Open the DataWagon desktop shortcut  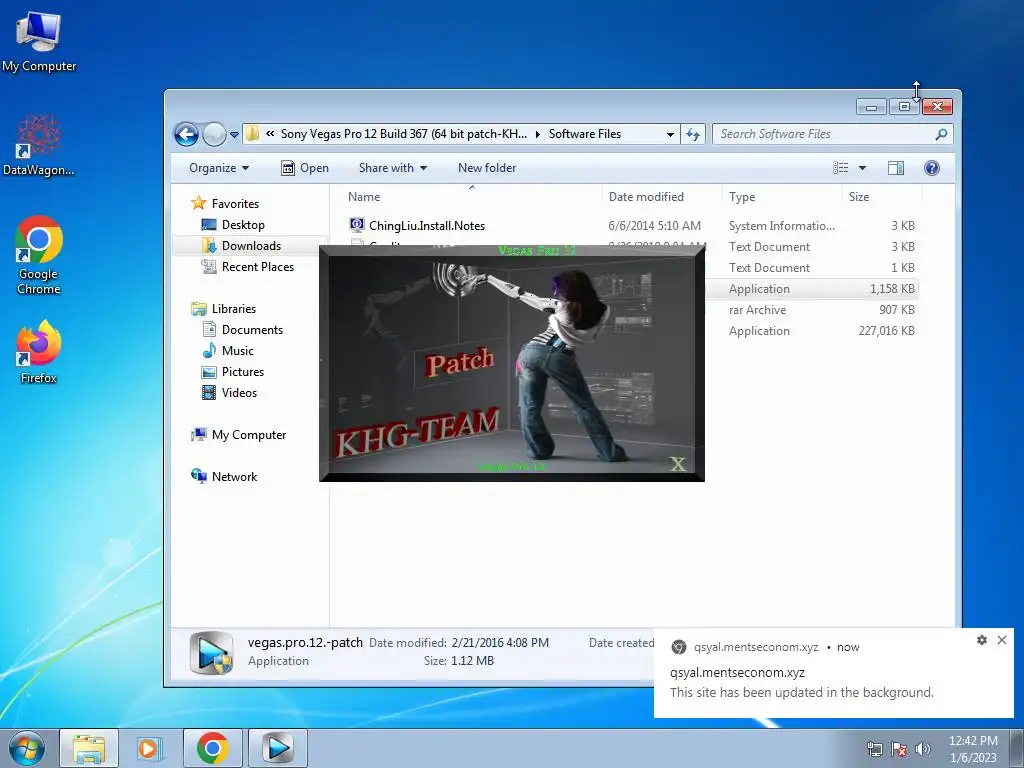[x=39, y=145]
